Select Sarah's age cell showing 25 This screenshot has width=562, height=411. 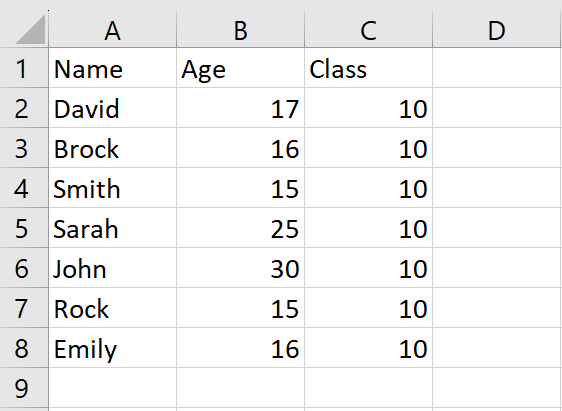pyautogui.click(x=240, y=228)
